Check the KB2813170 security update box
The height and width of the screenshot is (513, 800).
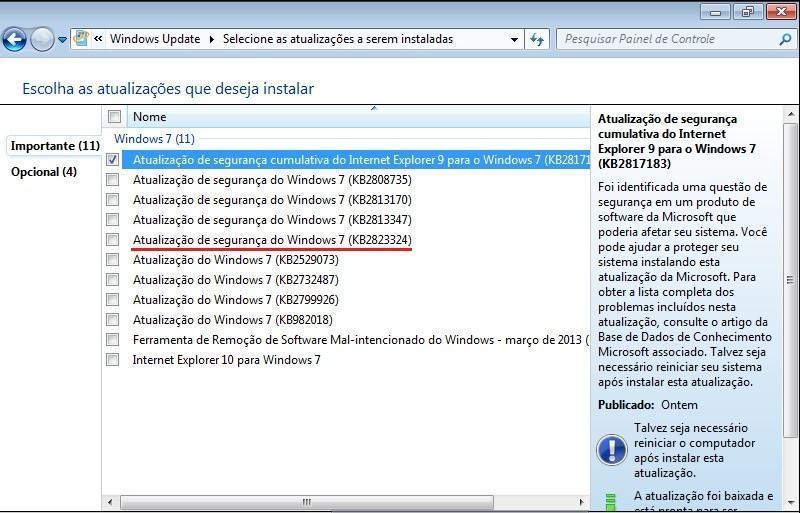[112, 200]
